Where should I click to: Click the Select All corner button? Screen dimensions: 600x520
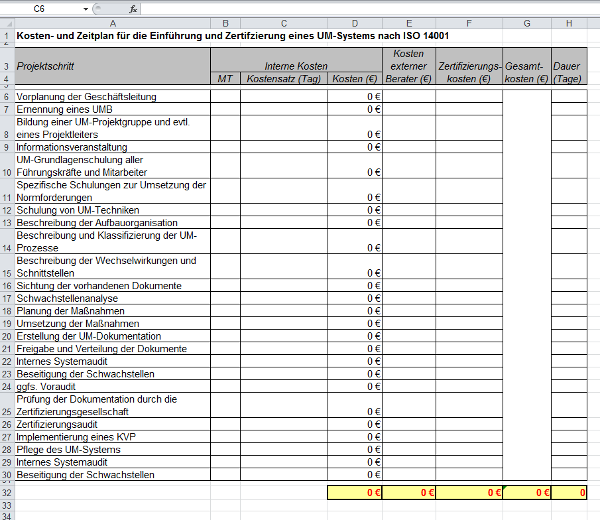pos(6,23)
